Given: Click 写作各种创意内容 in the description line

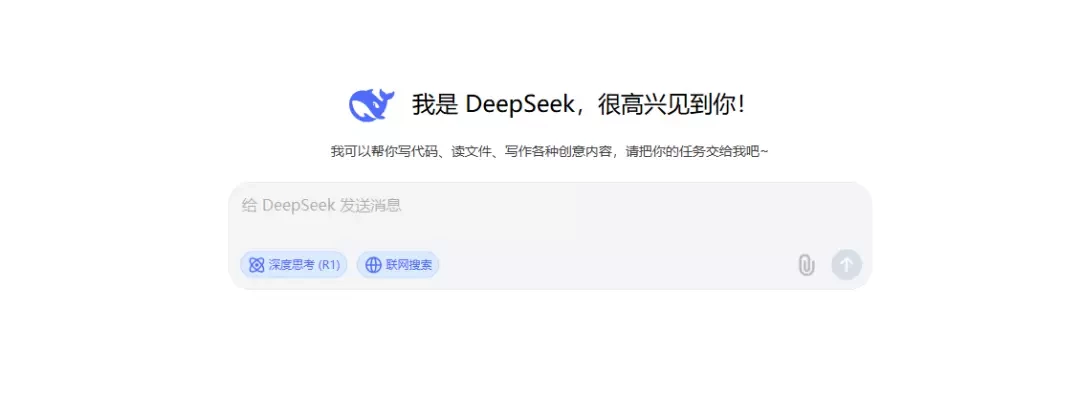Looking at the screenshot, I should 559,151.
